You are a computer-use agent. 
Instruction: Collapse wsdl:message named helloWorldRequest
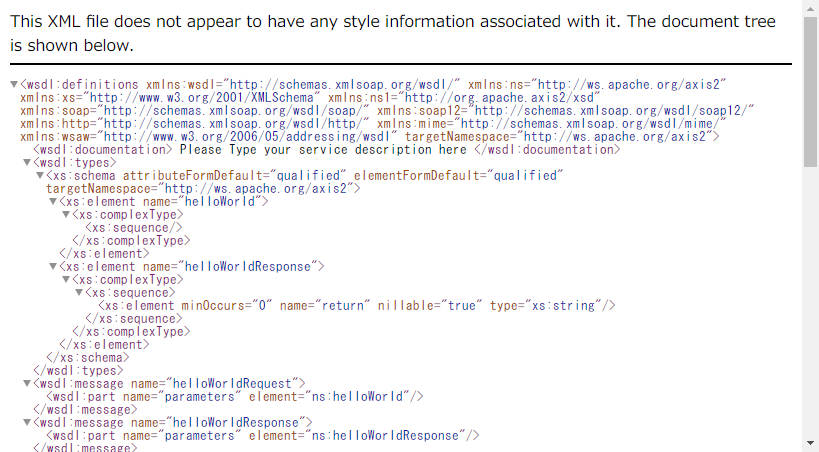tap(27, 383)
